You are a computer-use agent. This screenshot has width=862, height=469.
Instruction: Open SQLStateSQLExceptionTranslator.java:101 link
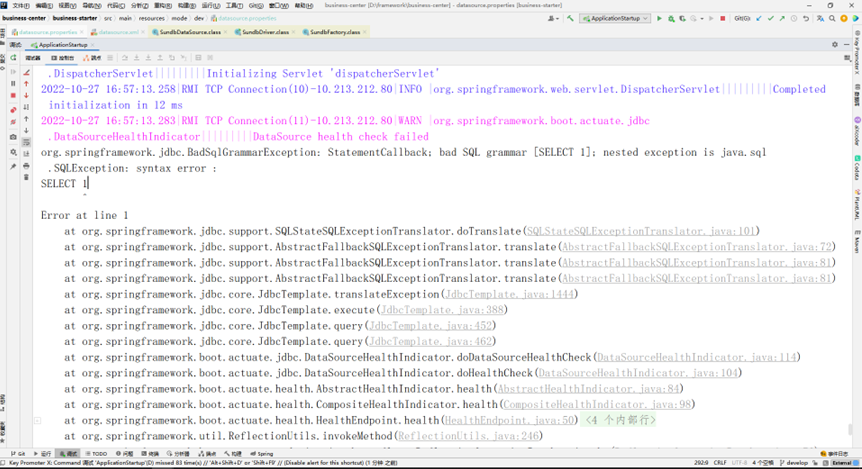640,231
